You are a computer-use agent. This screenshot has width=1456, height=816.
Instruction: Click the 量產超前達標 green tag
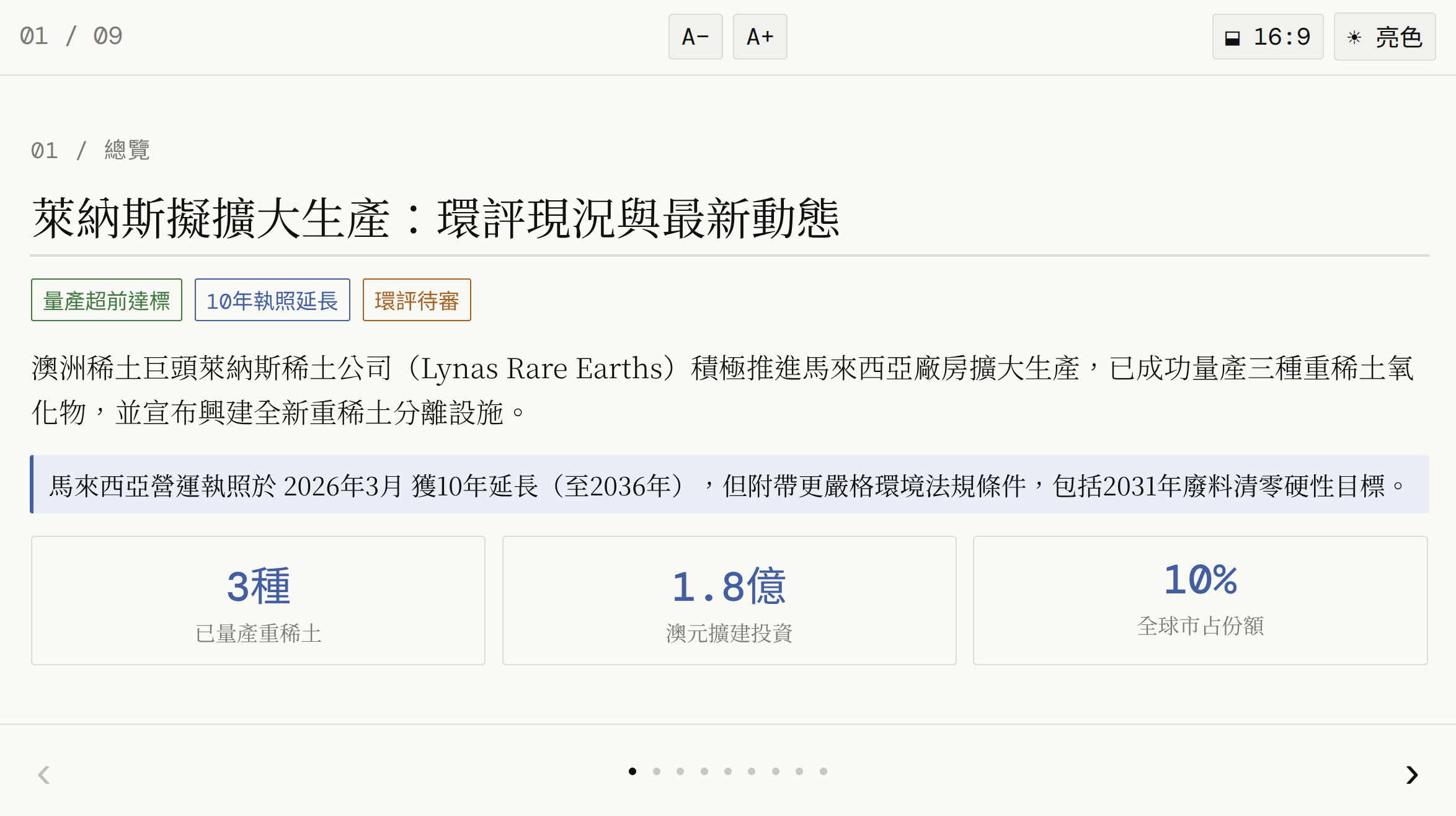coord(107,300)
